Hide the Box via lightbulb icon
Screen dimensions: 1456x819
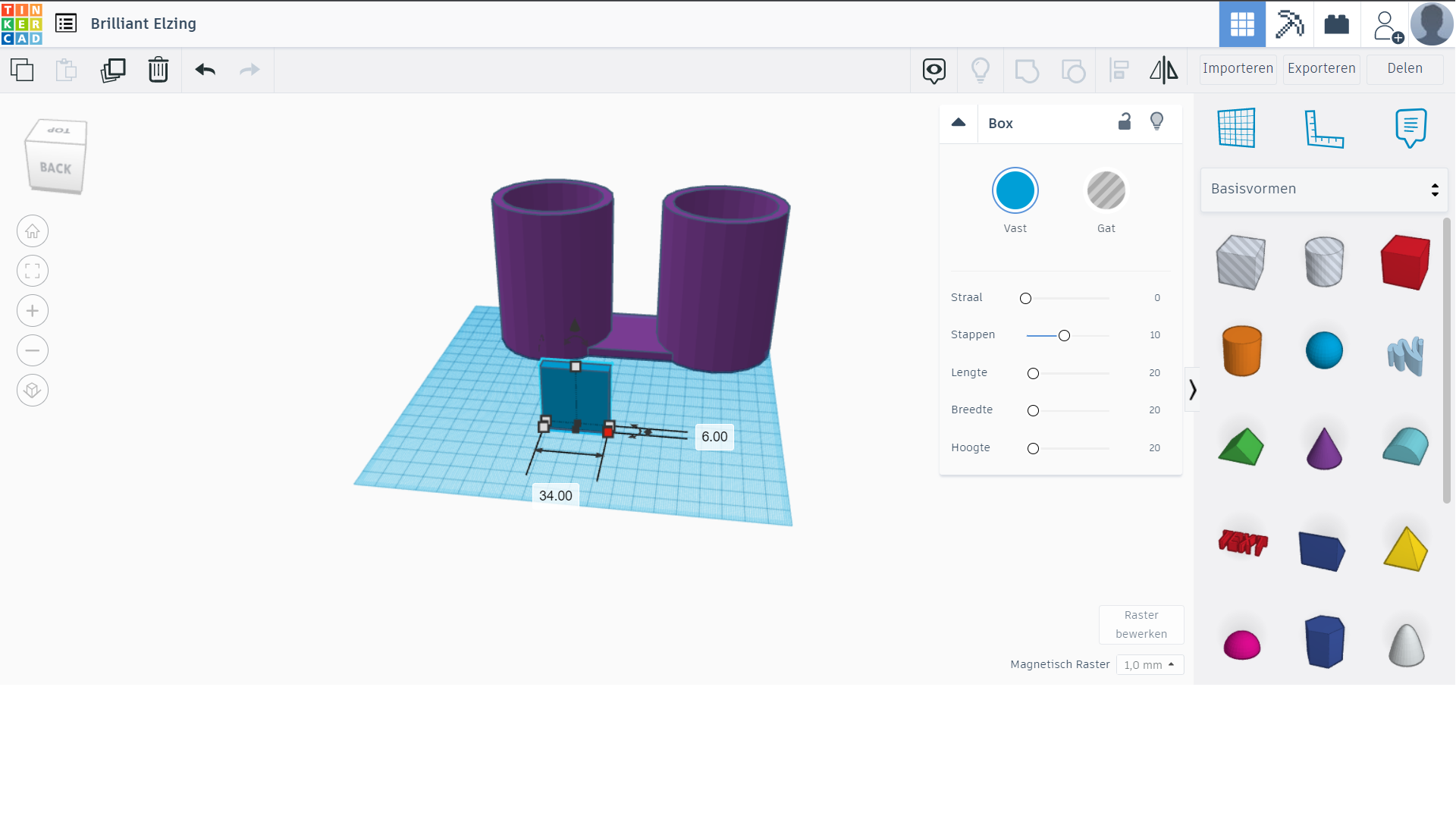click(x=1156, y=122)
